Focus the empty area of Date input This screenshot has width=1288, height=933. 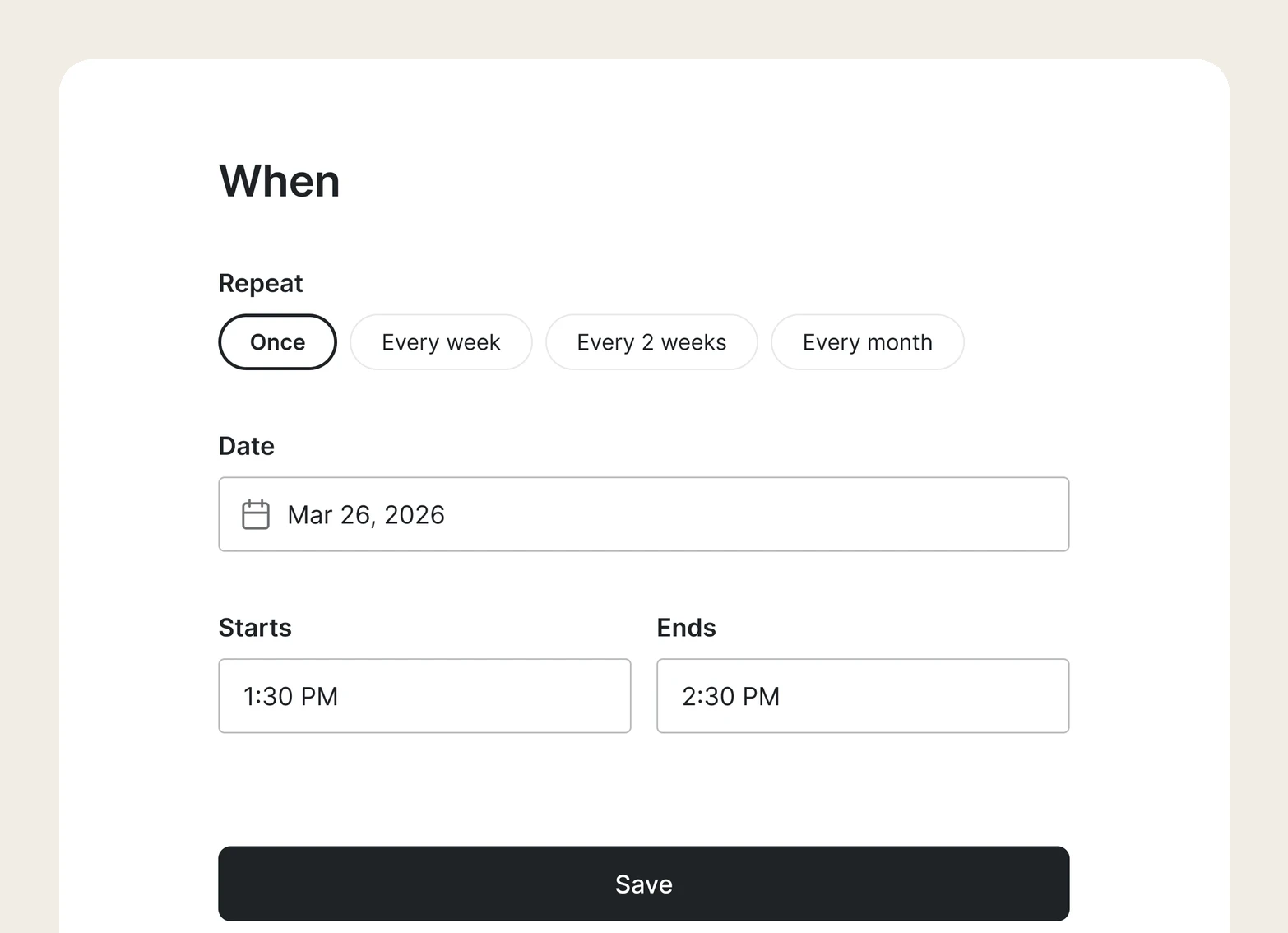coord(757,514)
